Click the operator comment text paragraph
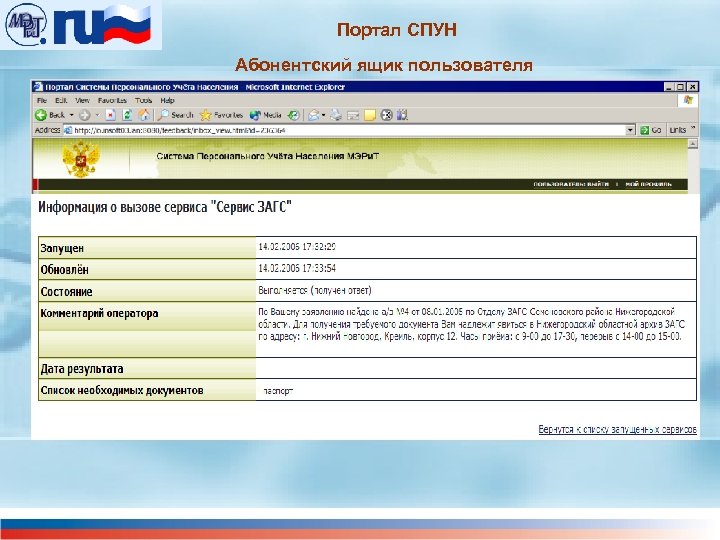Screen dimensions: 720x540 click(x=471, y=324)
